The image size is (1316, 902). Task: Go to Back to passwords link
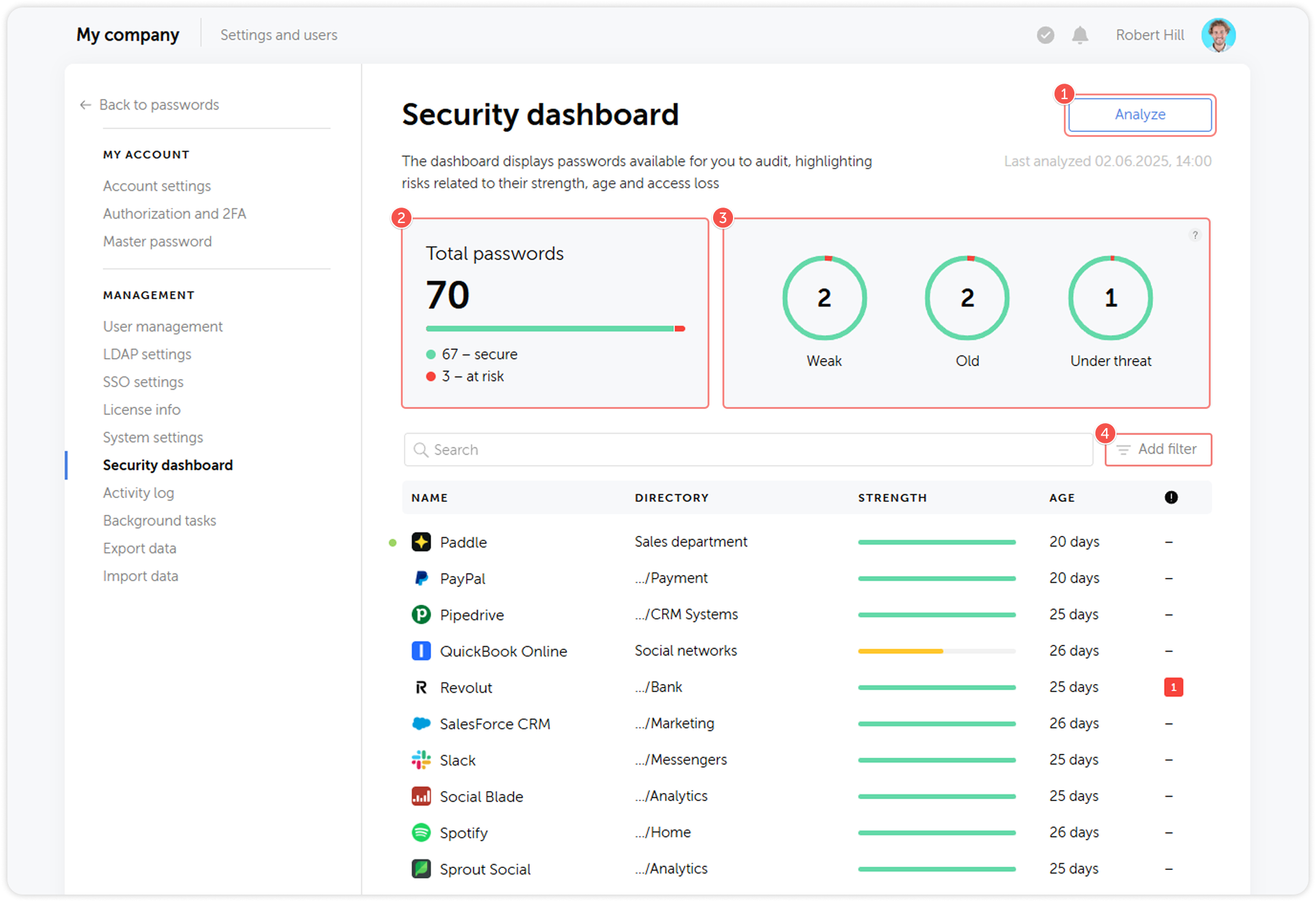tap(159, 105)
